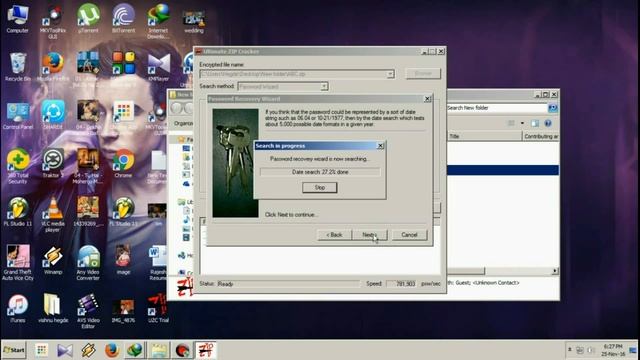Open KMPlayer desktop shortcut

[x=159, y=67]
